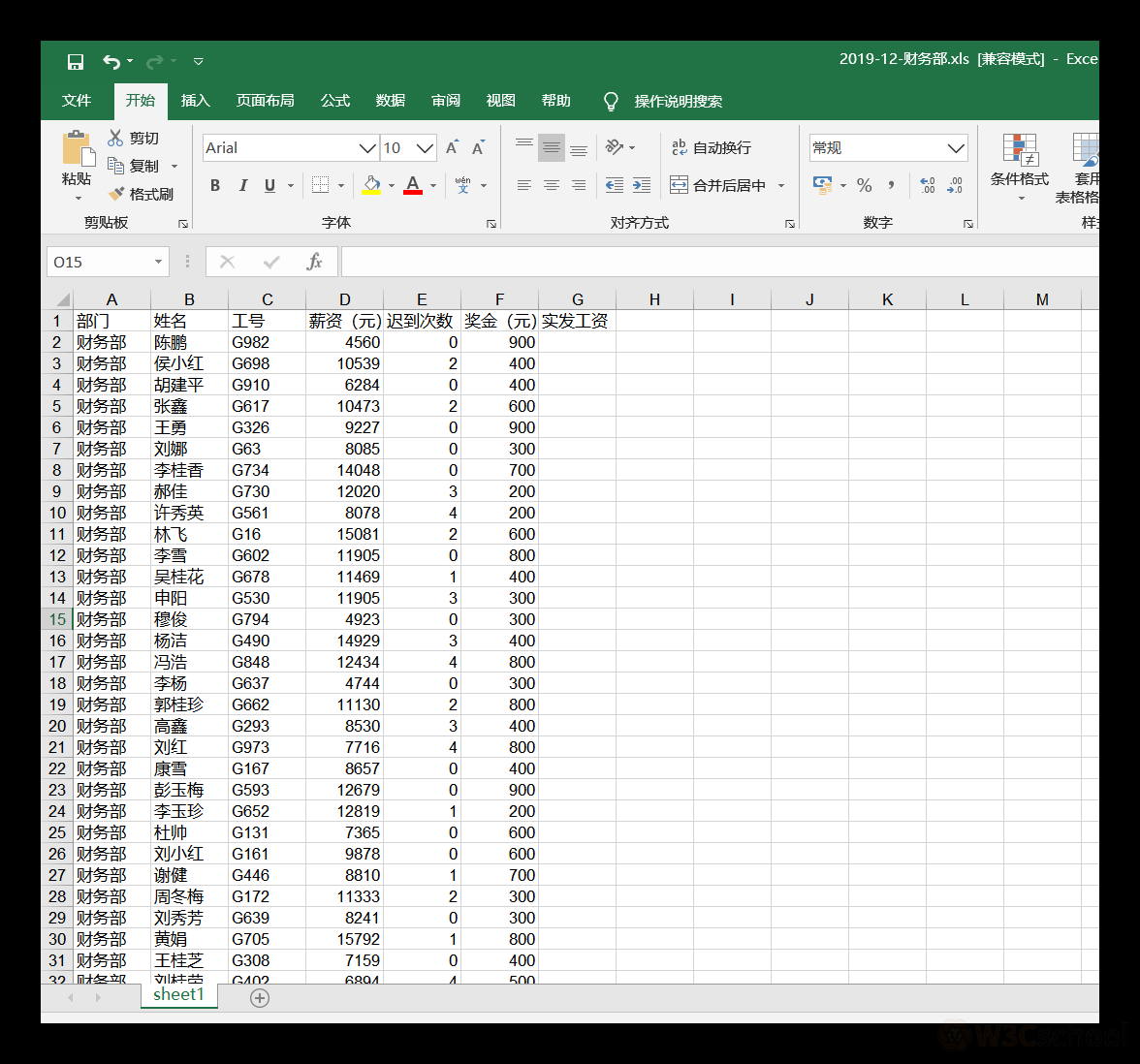
Task: Open the Customize Quick Access Toolbar arrow
Action: click(x=198, y=62)
